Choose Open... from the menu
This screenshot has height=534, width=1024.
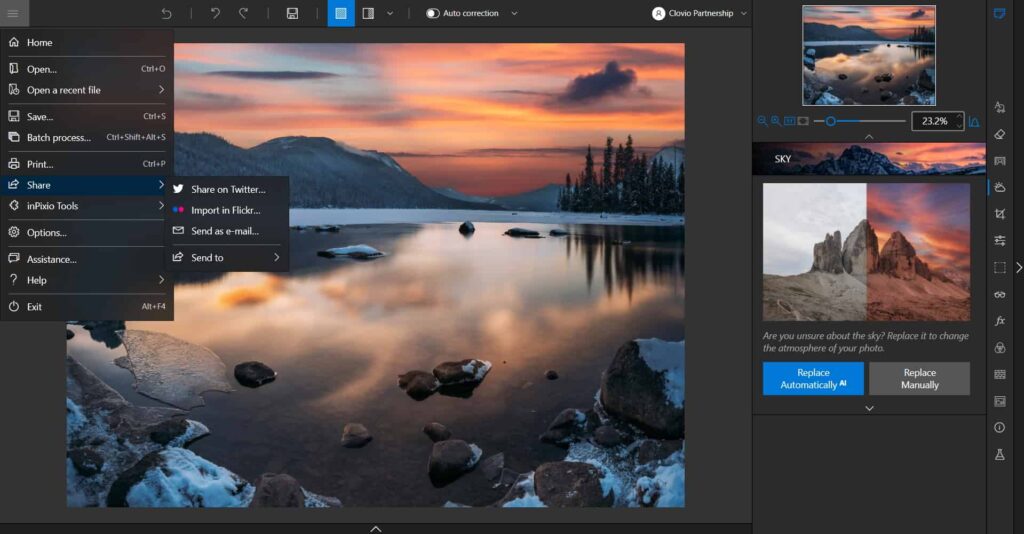coord(87,69)
